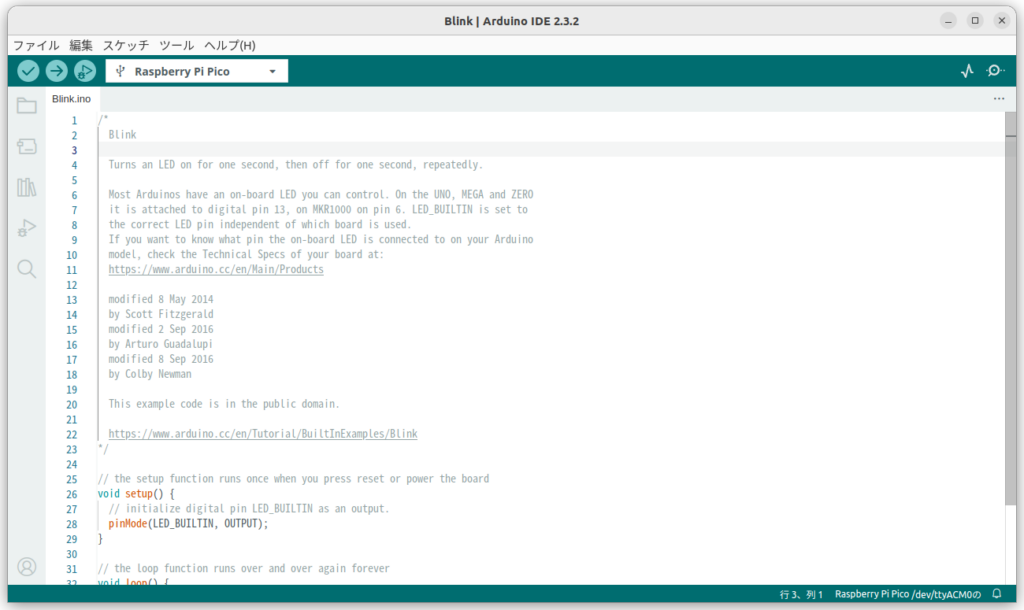This screenshot has width=1024, height=610.
Task: Close the Arduino IDE window
Action: [1002, 21]
